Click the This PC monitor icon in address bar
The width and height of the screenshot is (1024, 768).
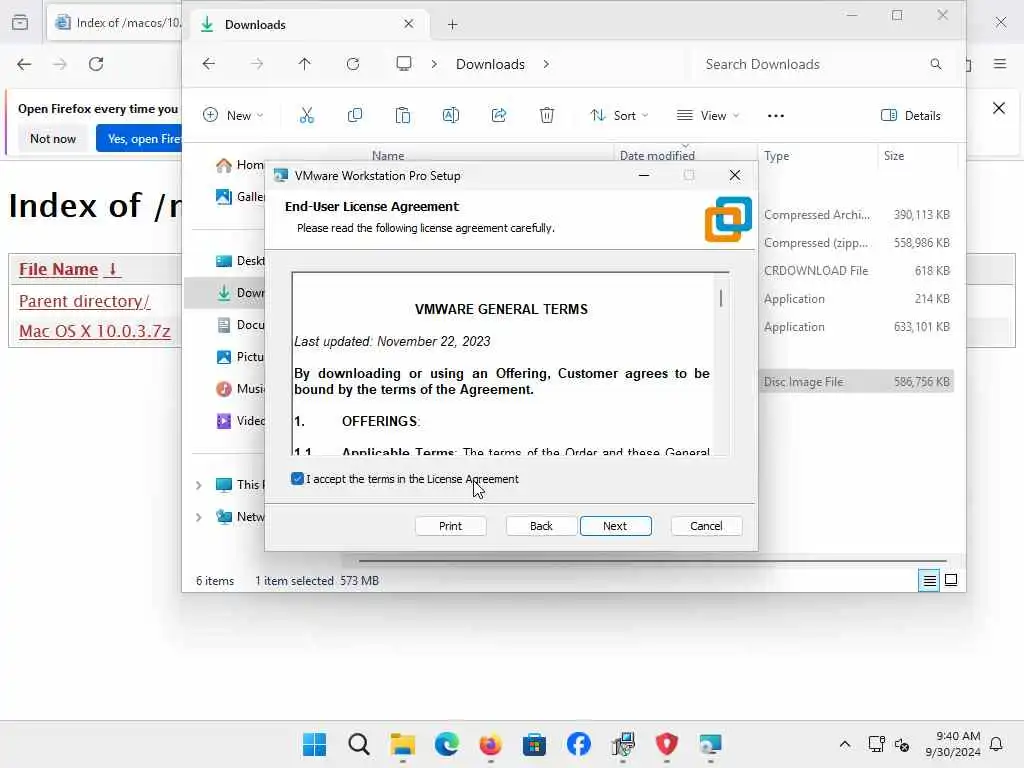pos(404,64)
